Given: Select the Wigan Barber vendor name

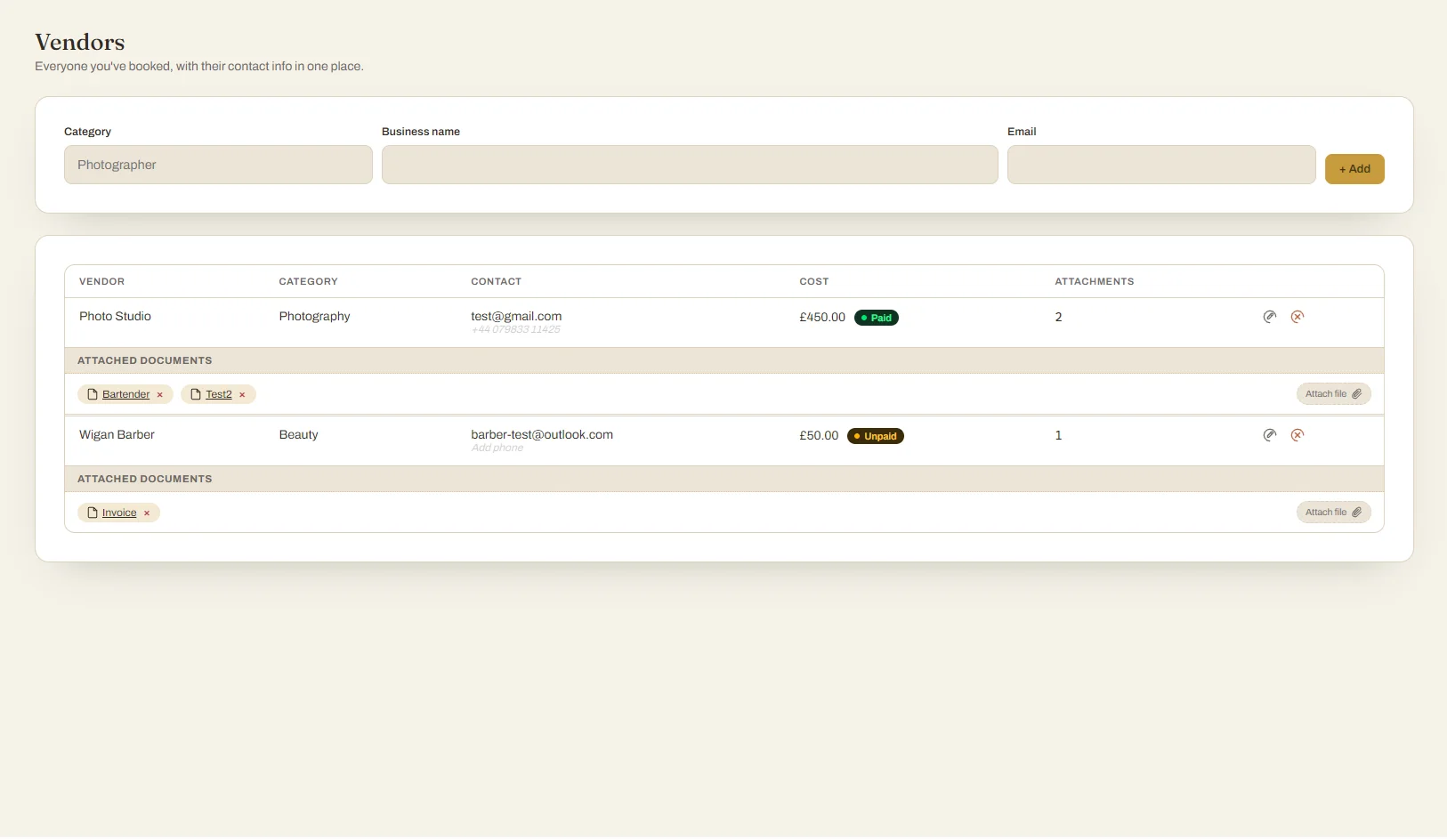Looking at the screenshot, I should 117,434.
